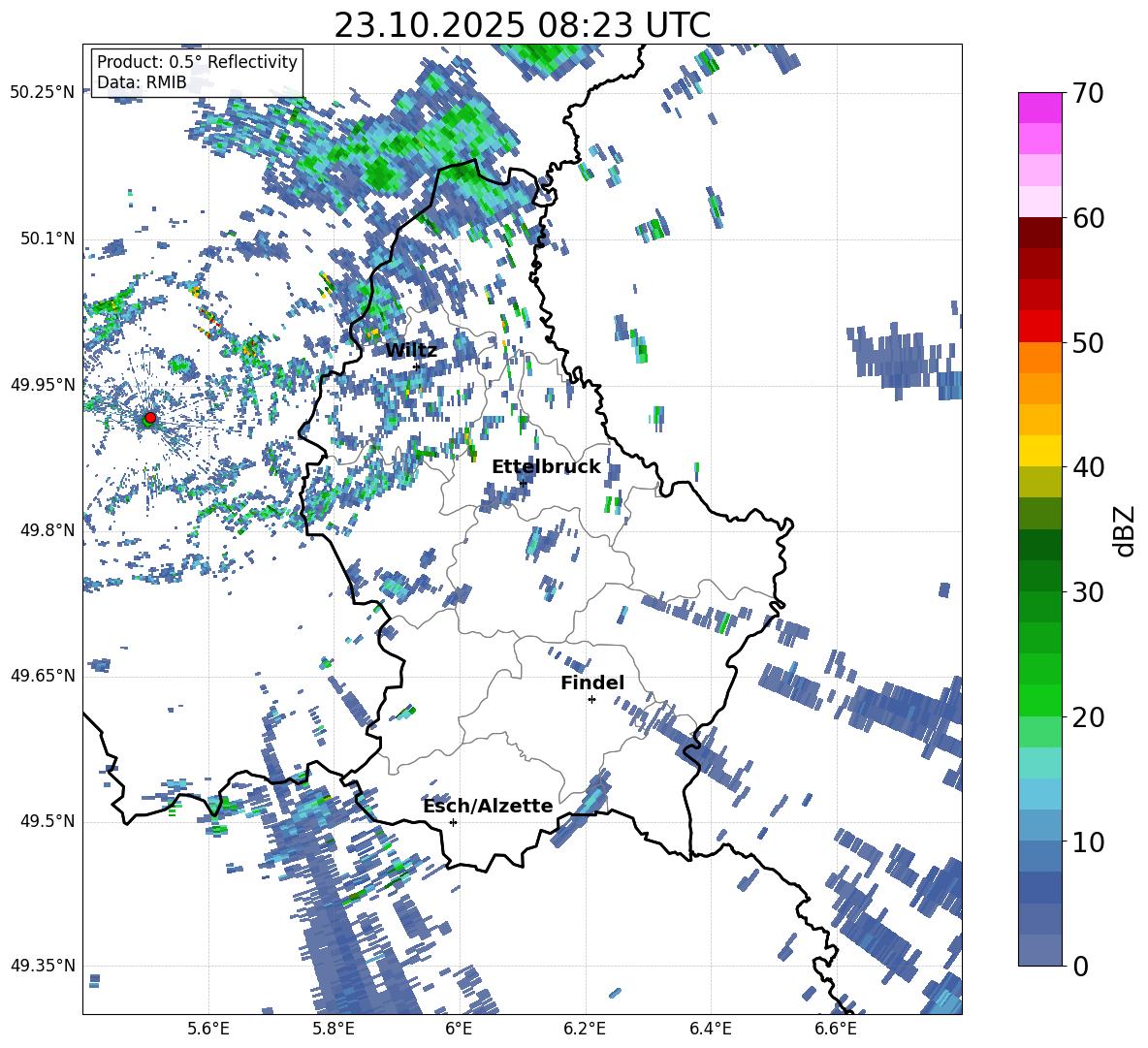Click the yellow colorbar segment above 40

1039,451
